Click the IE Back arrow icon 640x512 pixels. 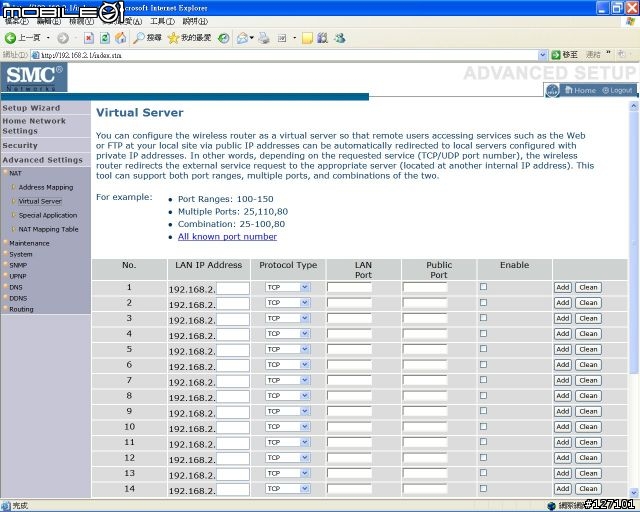[10, 38]
